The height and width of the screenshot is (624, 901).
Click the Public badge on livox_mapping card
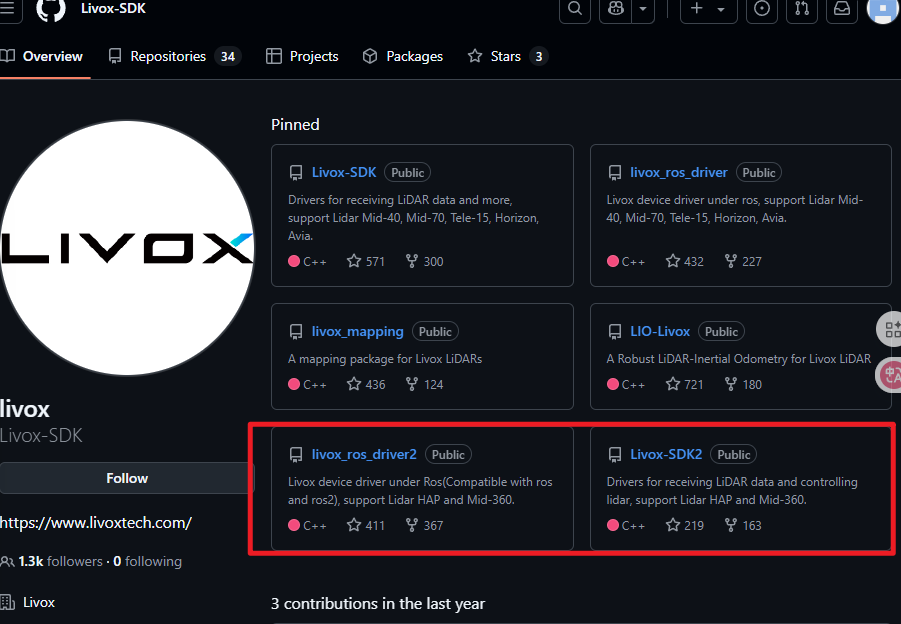[x=435, y=332]
